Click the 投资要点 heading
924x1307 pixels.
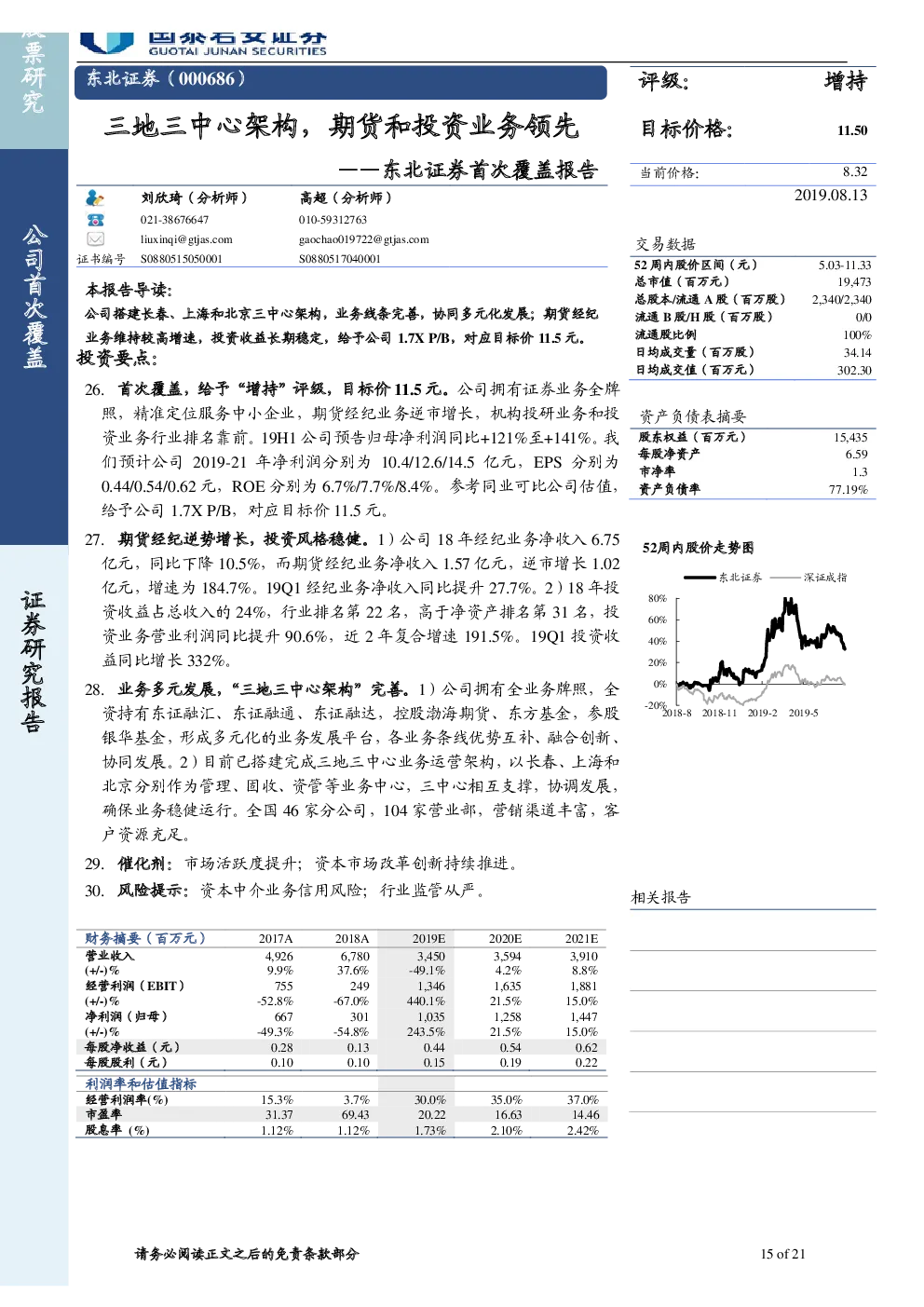click(117, 358)
